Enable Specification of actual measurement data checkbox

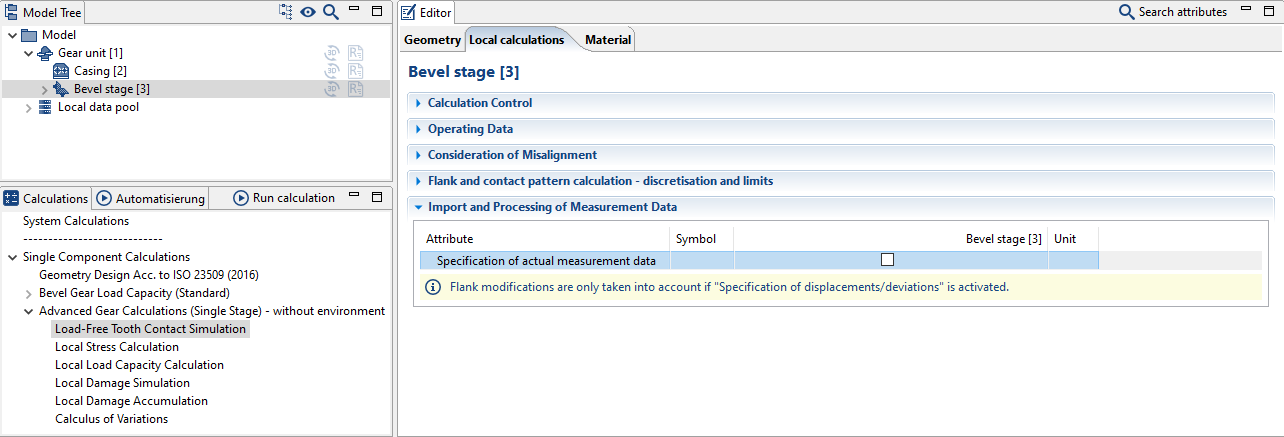pyautogui.click(x=887, y=260)
